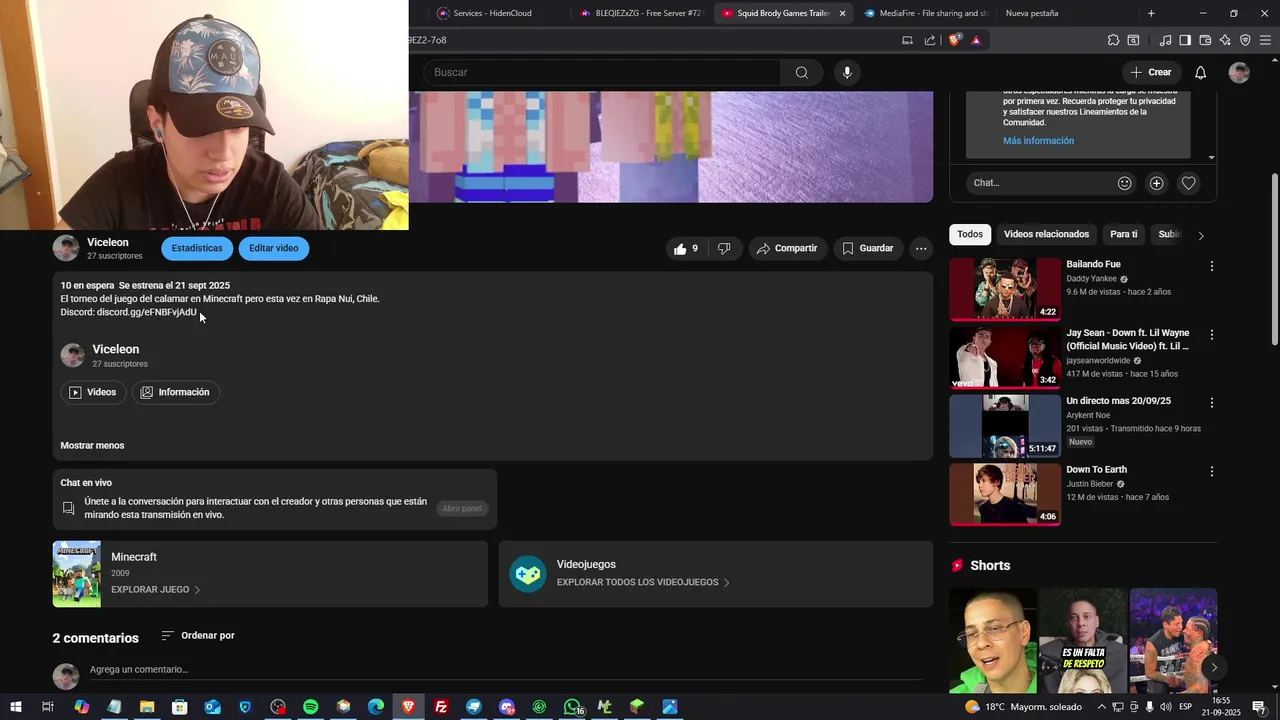The height and width of the screenshot is (720, 1280).
Task: Open the emoji picker in chat
Action: click(x=1125, y=183)
